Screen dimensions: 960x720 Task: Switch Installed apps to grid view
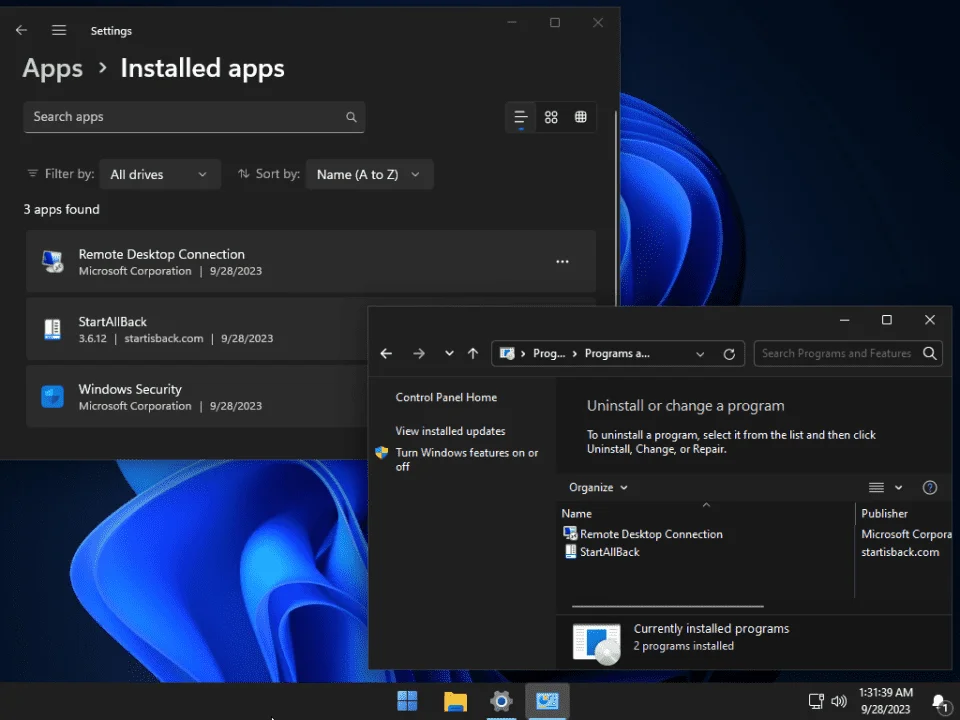[x=551, y=117]
